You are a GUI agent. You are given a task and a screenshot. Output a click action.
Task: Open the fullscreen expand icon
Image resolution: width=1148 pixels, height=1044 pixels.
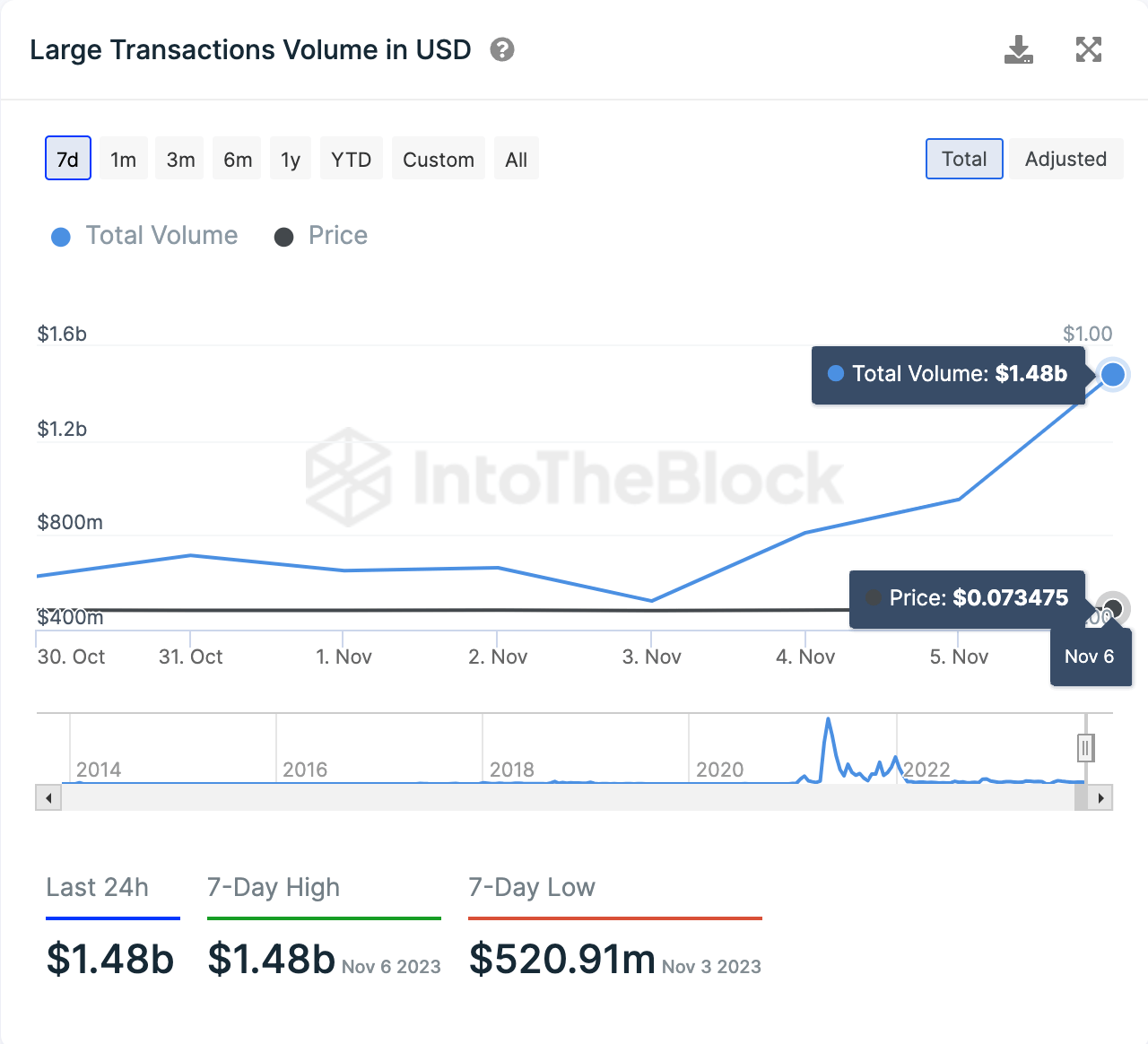pos(1088,50)
